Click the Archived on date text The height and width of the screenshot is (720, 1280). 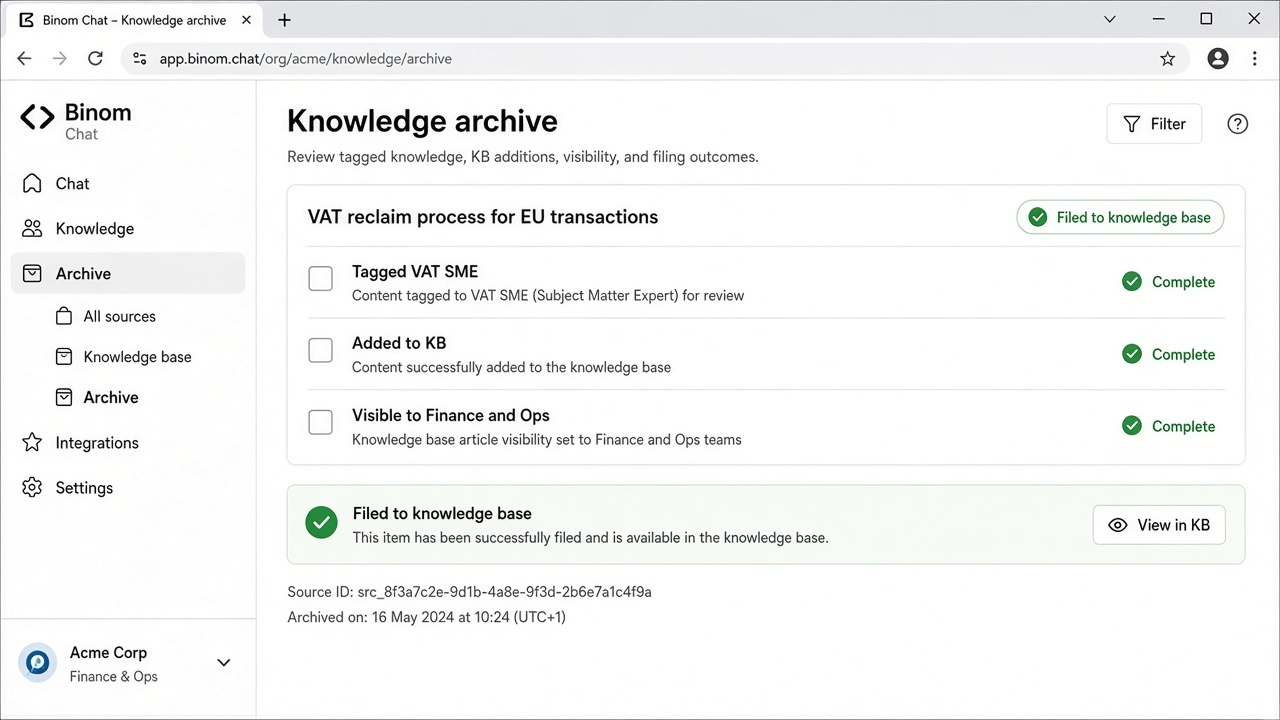pyautogui.click(x=426, y=617)
